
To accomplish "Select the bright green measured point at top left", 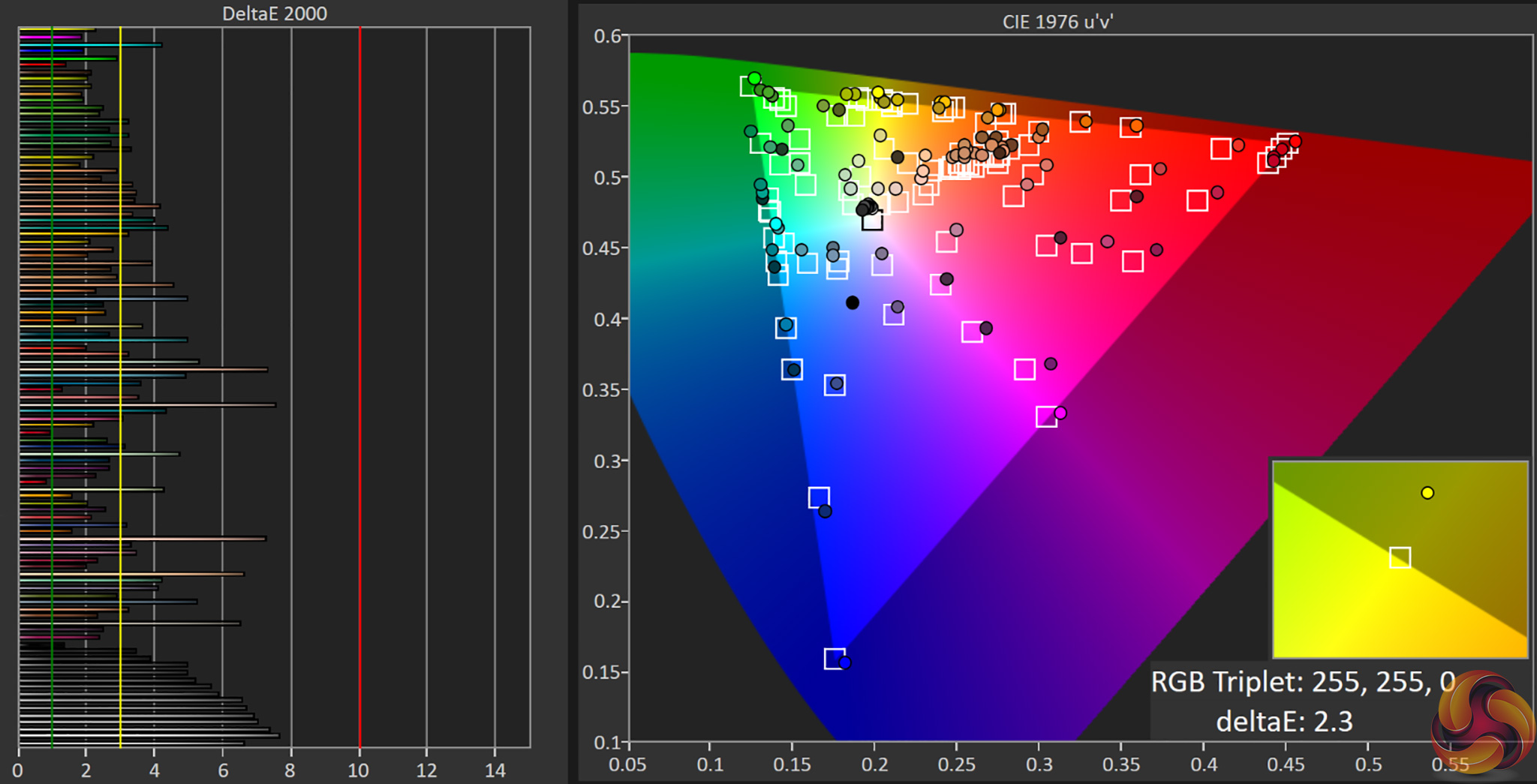I will tap(754, 79).
